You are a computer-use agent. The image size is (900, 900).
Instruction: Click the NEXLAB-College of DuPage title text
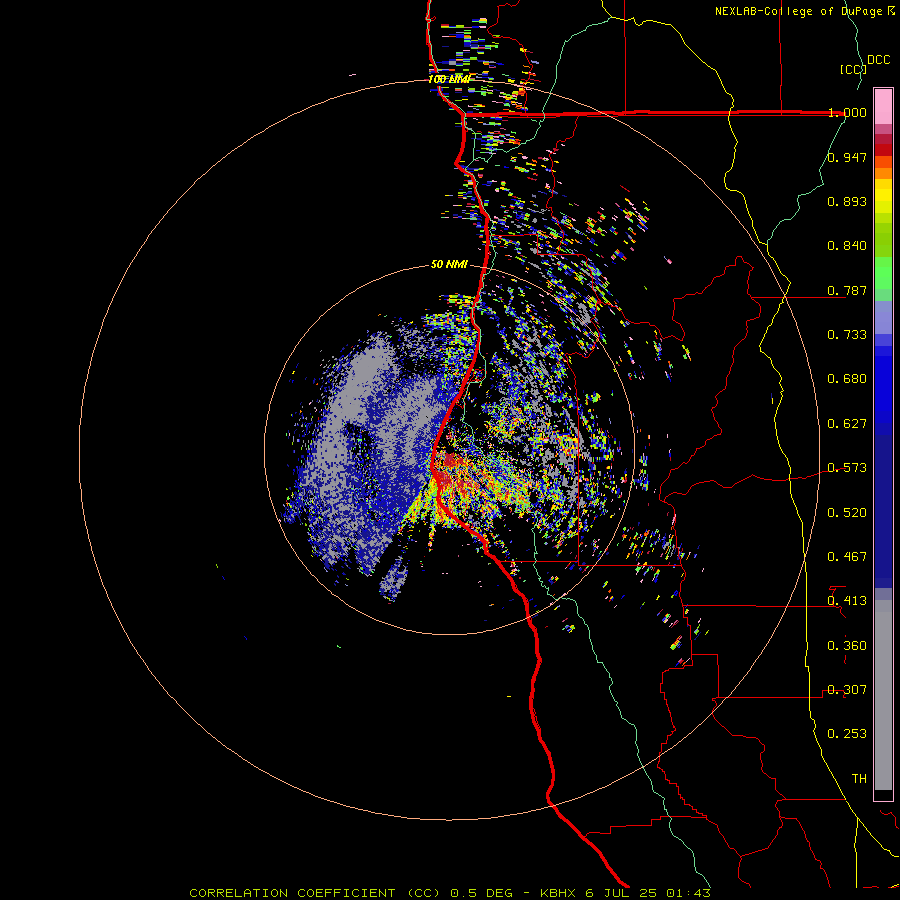(x=800, y=11)
